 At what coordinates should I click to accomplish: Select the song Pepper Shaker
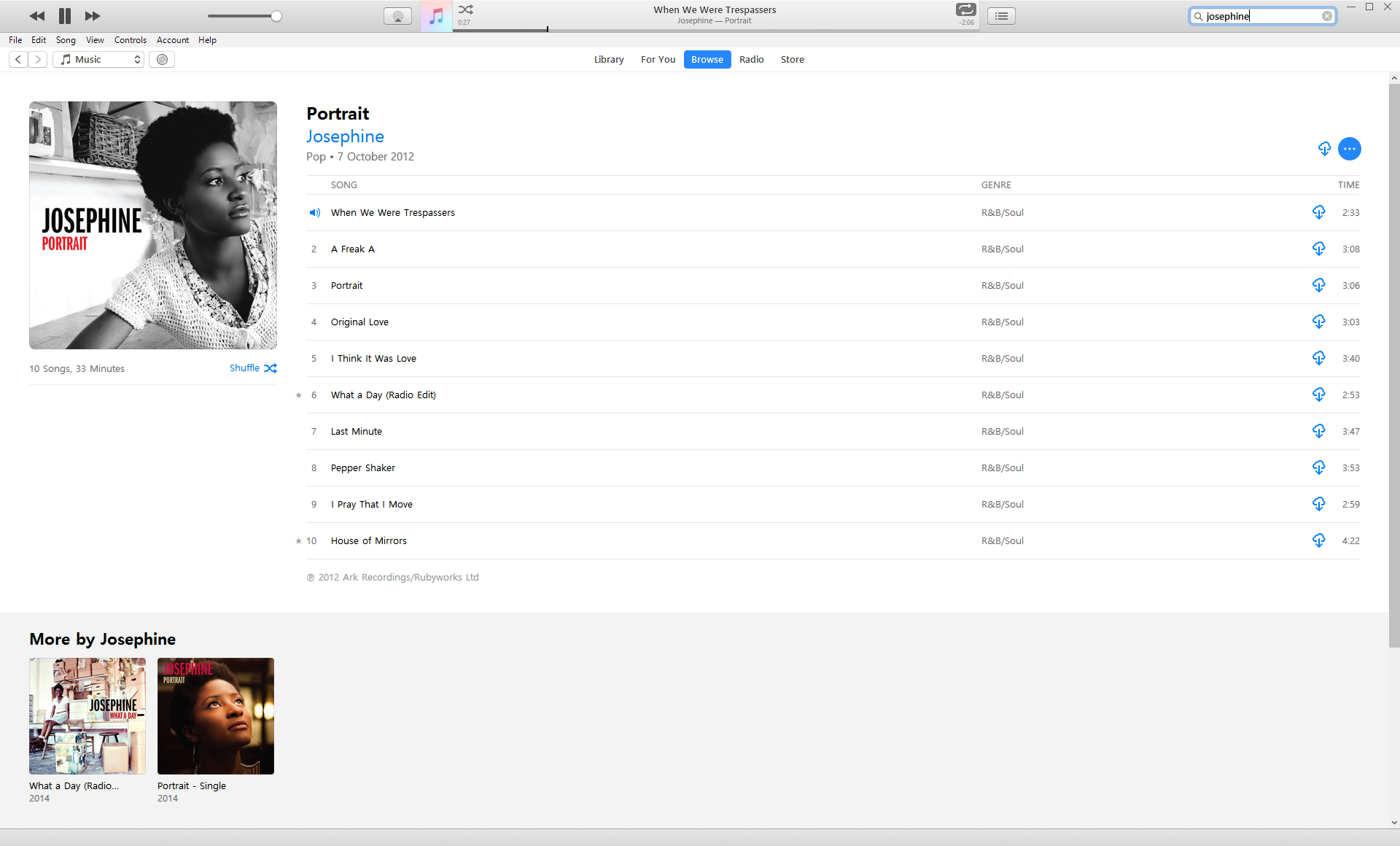point(833,468)
